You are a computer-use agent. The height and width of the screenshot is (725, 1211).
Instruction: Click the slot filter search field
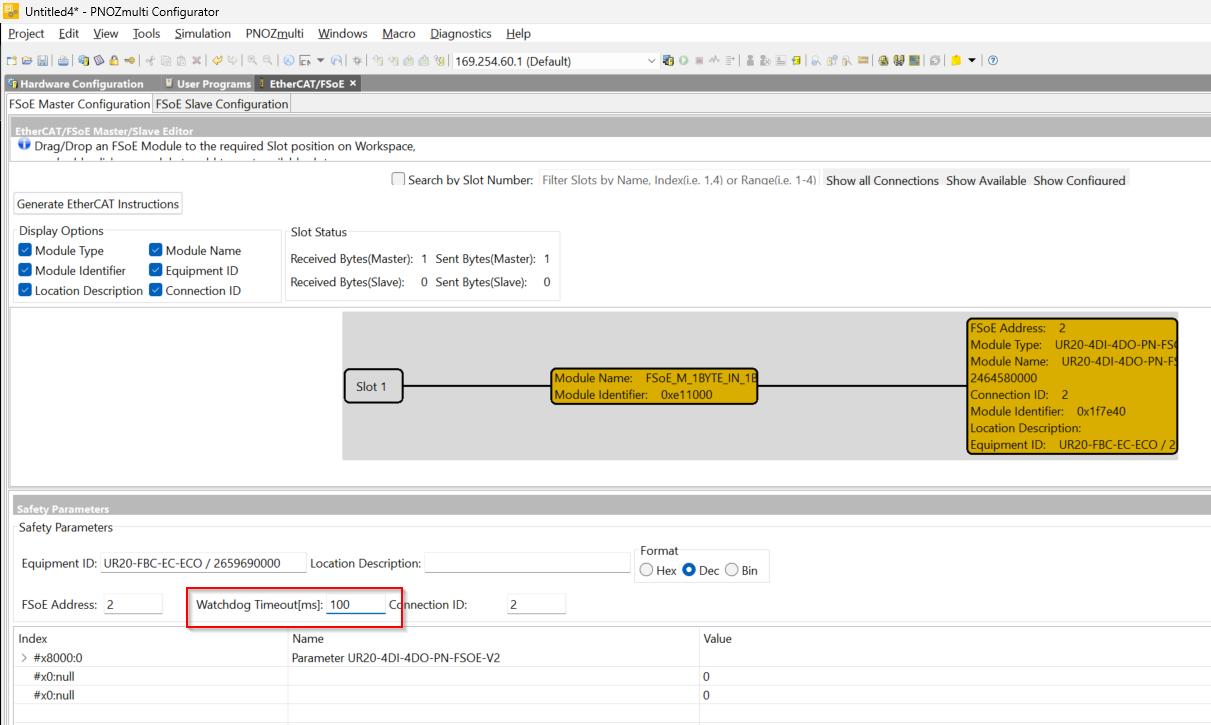click(679, 180)
